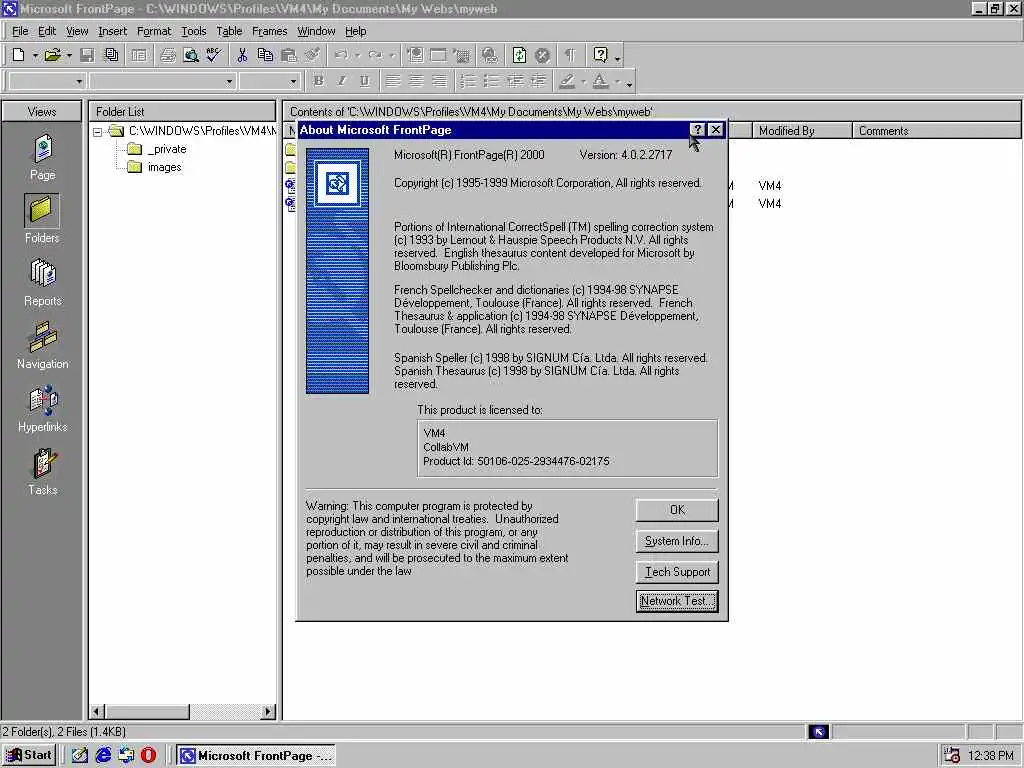Click the Open folder toolbar icon

click(52, 56)
